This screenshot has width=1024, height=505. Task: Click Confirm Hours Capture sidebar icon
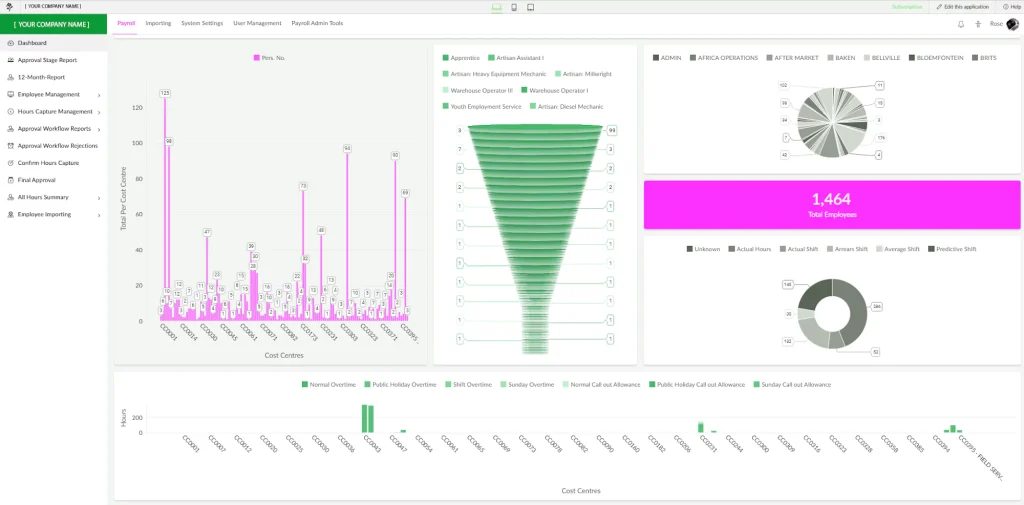pyautogui.click(x=10, y=163)
